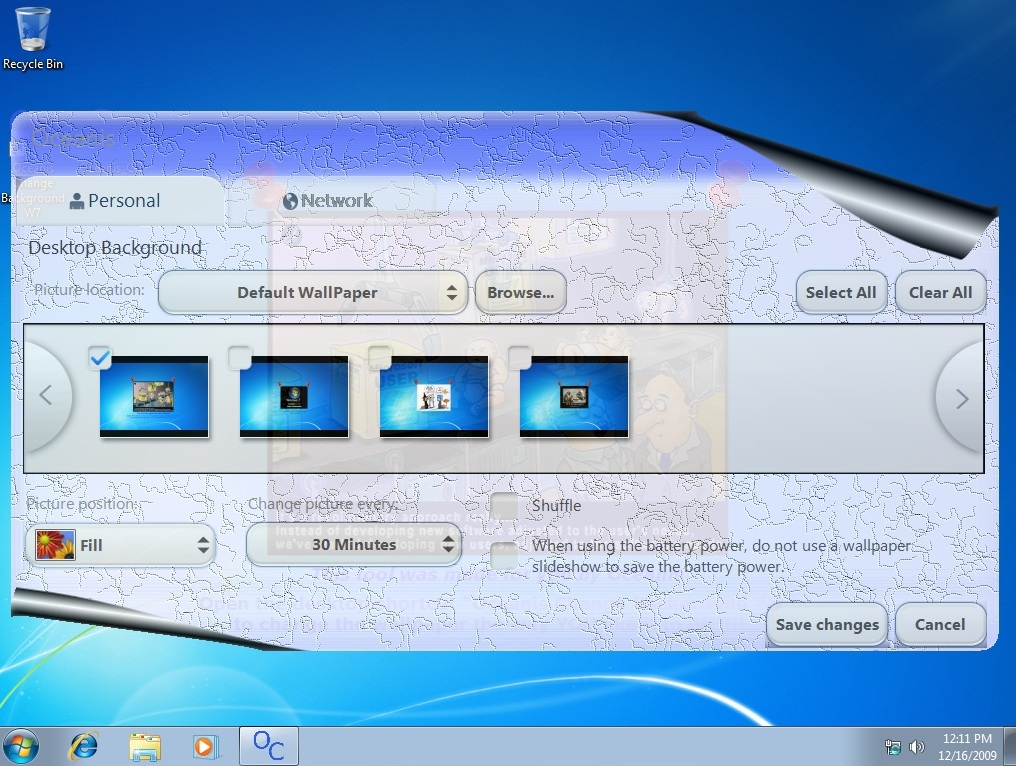Click the Oceanis taskbar icon
The width and height of the screenshot is (1016, 766).
pyautogui.click(x=269, y=746)
